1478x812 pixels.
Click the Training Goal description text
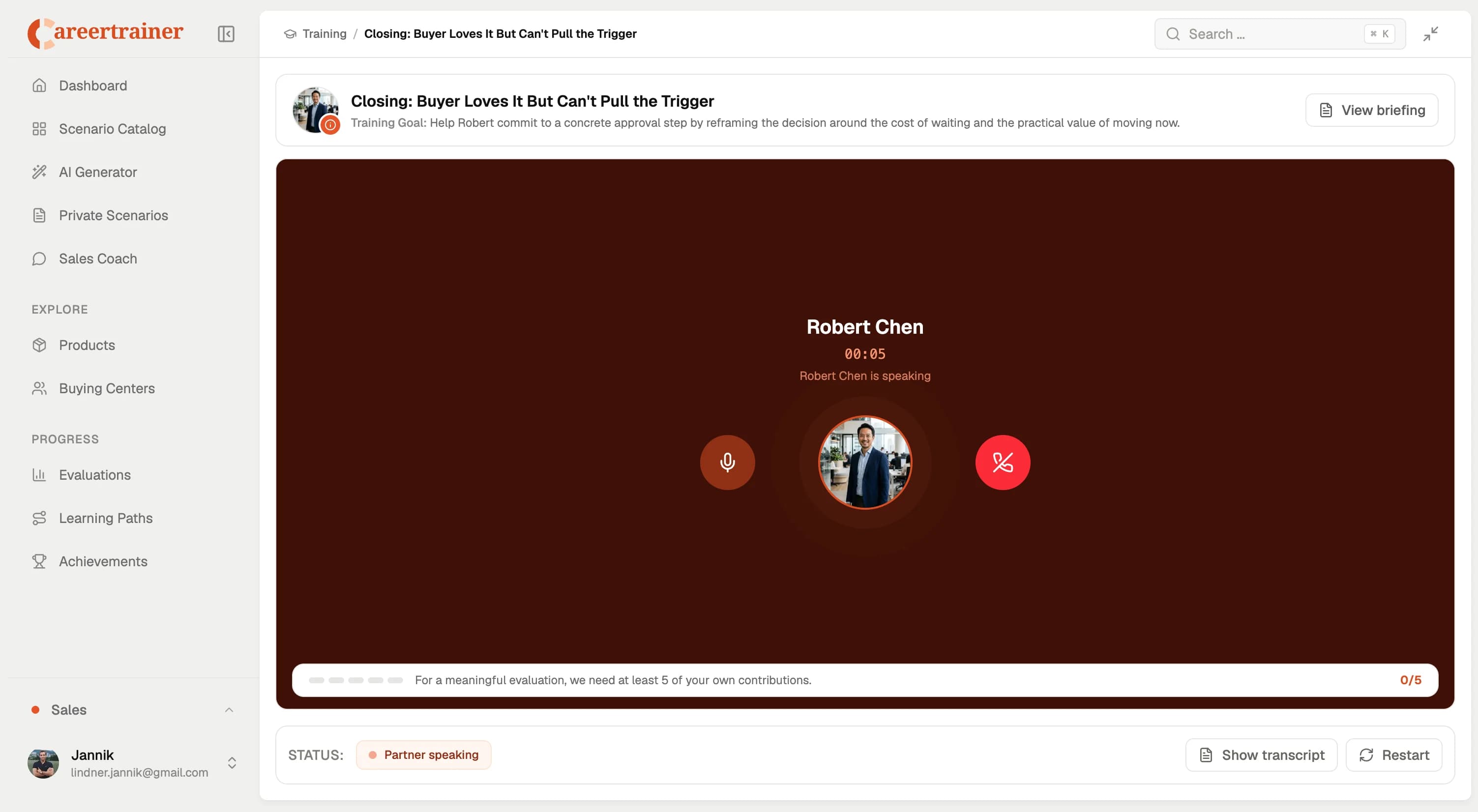pyautogui.click(x=765, y=123)
